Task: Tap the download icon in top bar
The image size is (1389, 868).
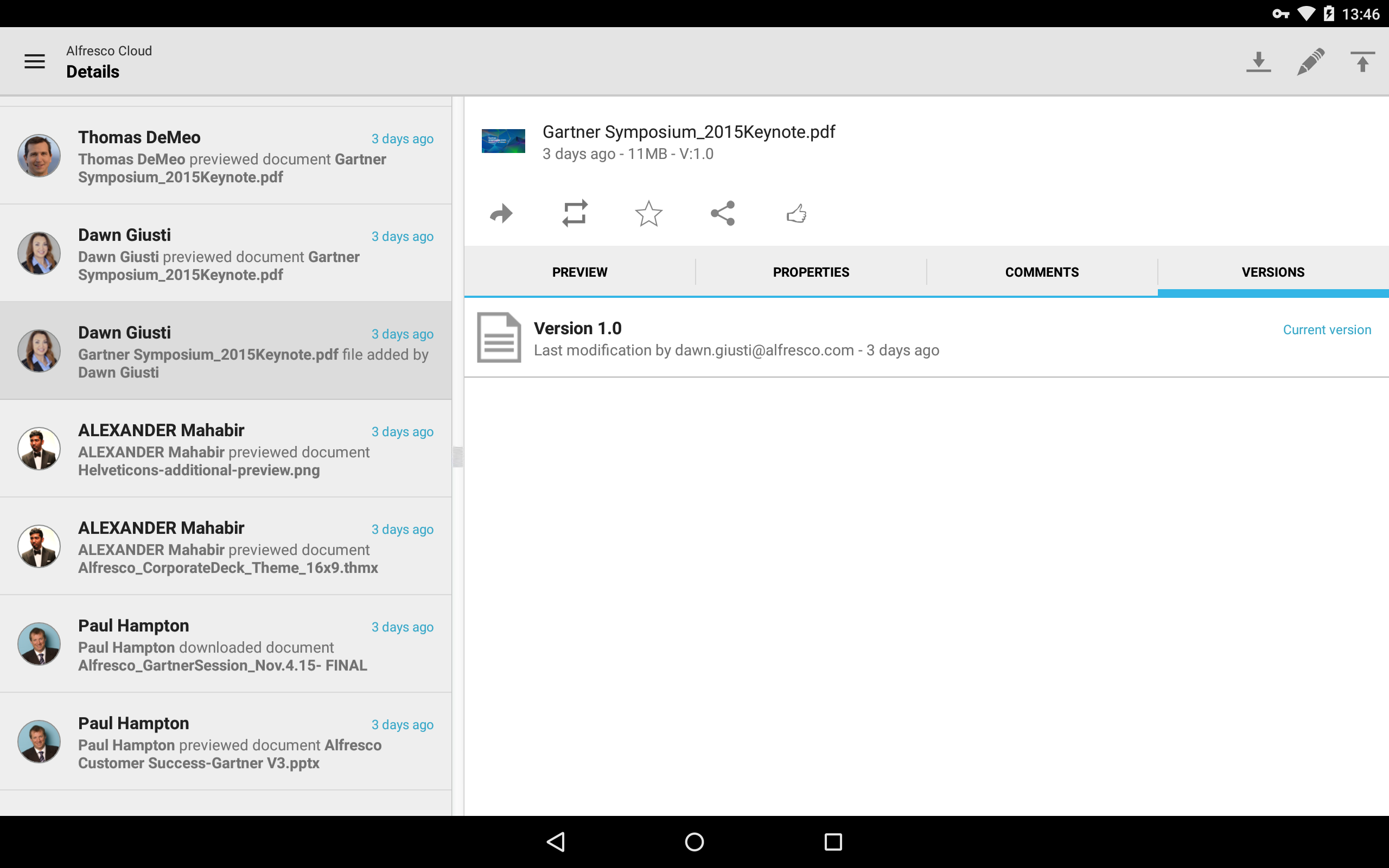Action: [1258, 61]
